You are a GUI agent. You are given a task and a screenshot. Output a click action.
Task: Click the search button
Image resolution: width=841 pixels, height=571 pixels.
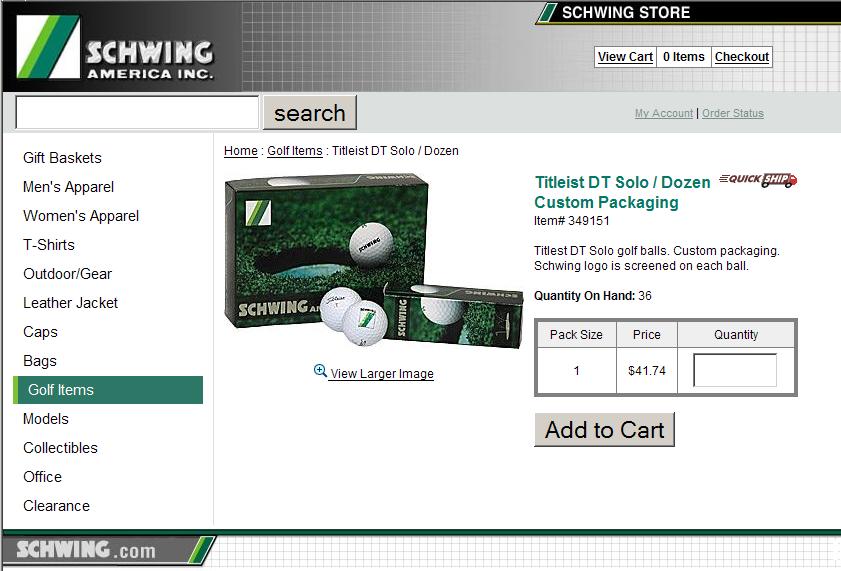(309, 113)
